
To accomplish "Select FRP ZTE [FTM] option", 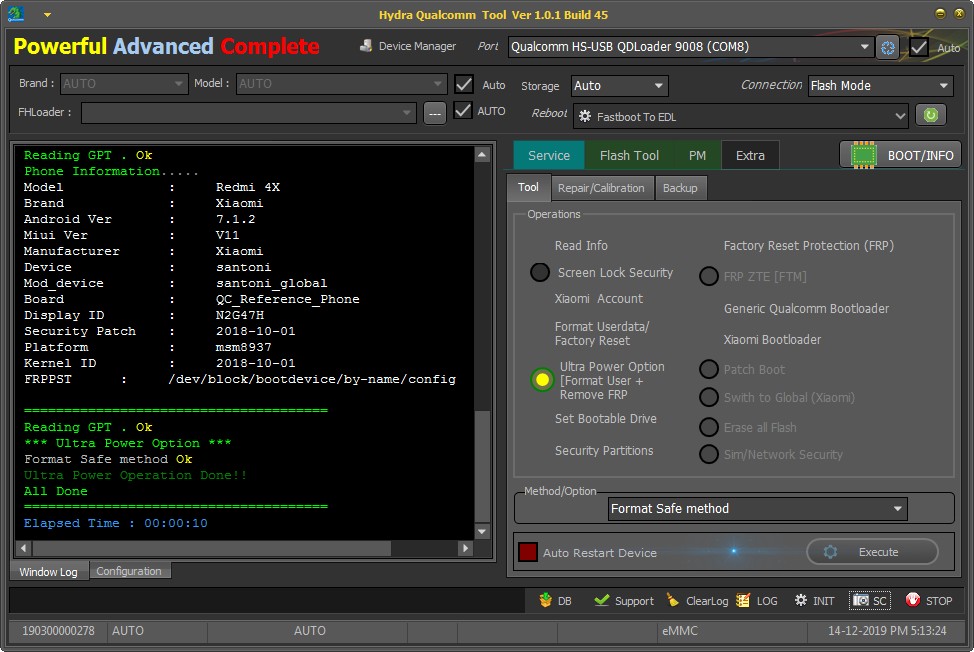I will [709, 276].
